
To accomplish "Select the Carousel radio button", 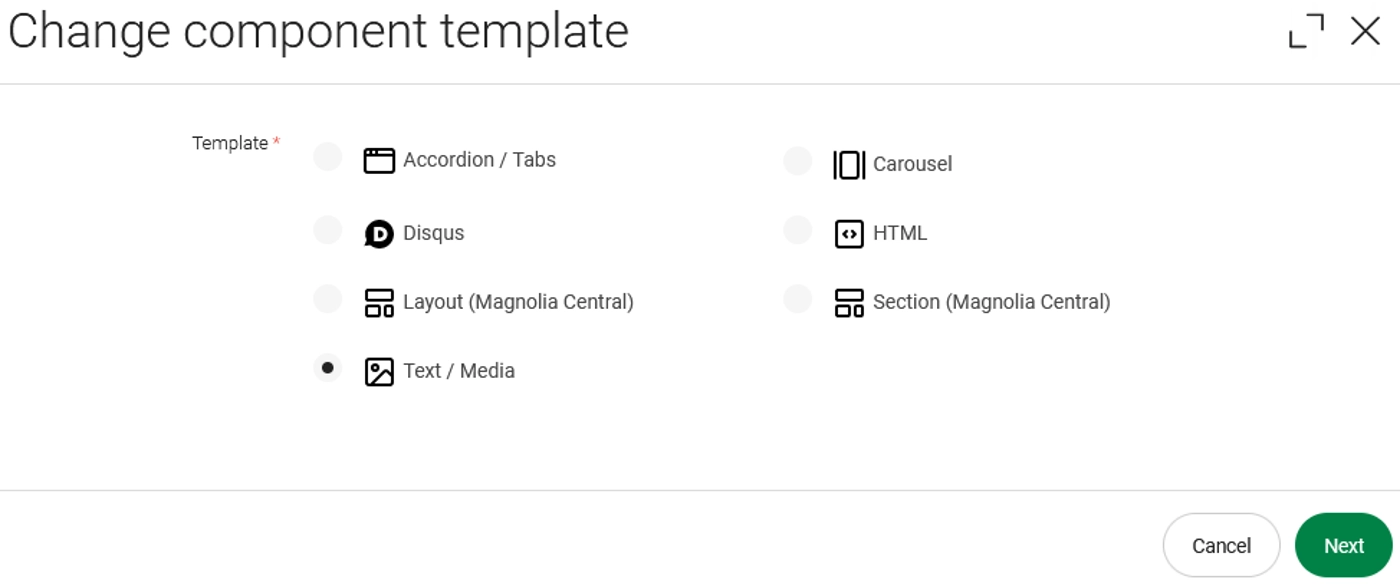I will (x=798, y=160).
